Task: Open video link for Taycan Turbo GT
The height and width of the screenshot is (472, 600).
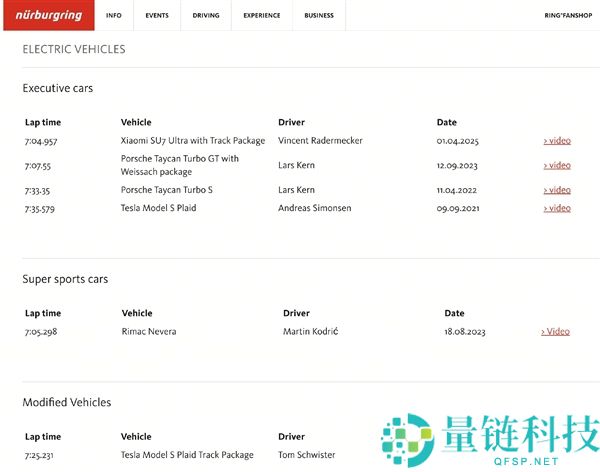Action: (557, 165)
